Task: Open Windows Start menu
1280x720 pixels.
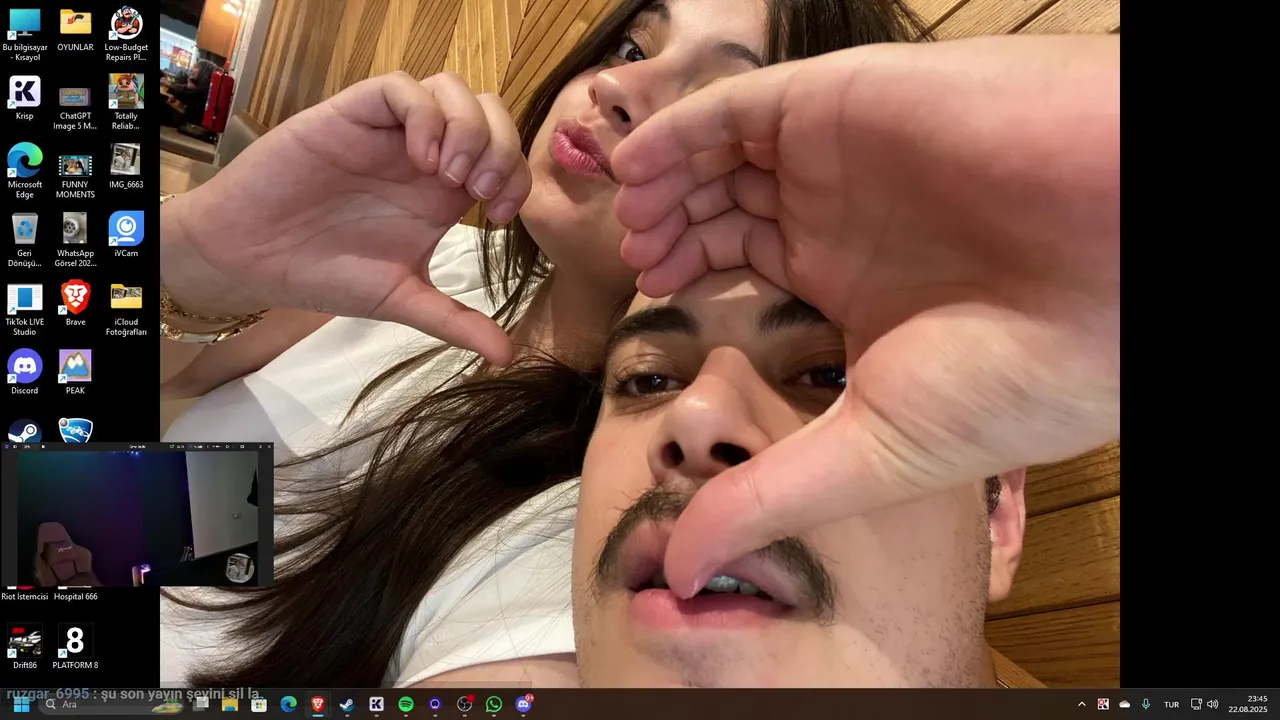Action: pyautogui.click(x=21, y=704)
